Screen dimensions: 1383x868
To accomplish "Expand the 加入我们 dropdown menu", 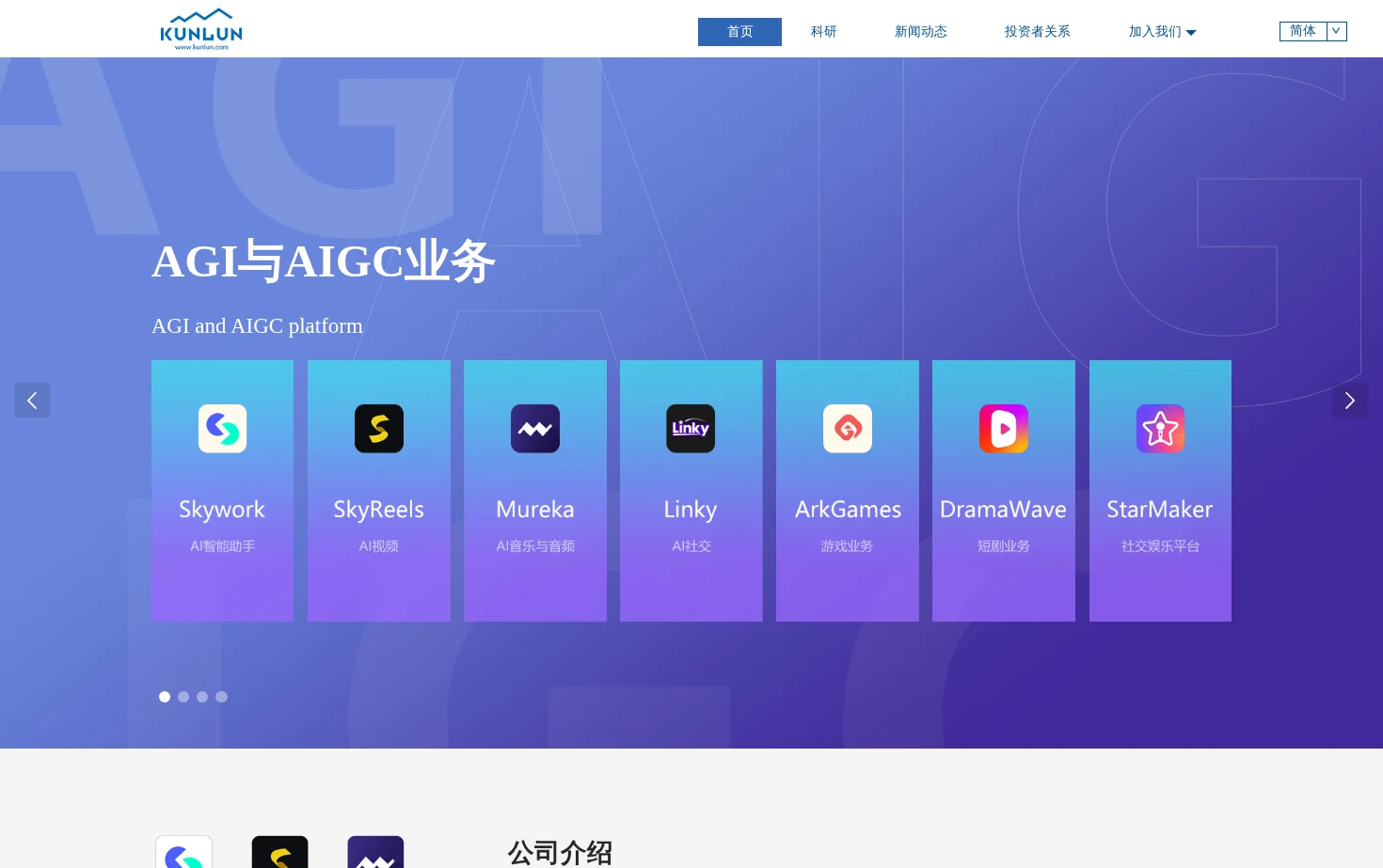I will [x=1163, y=32].
